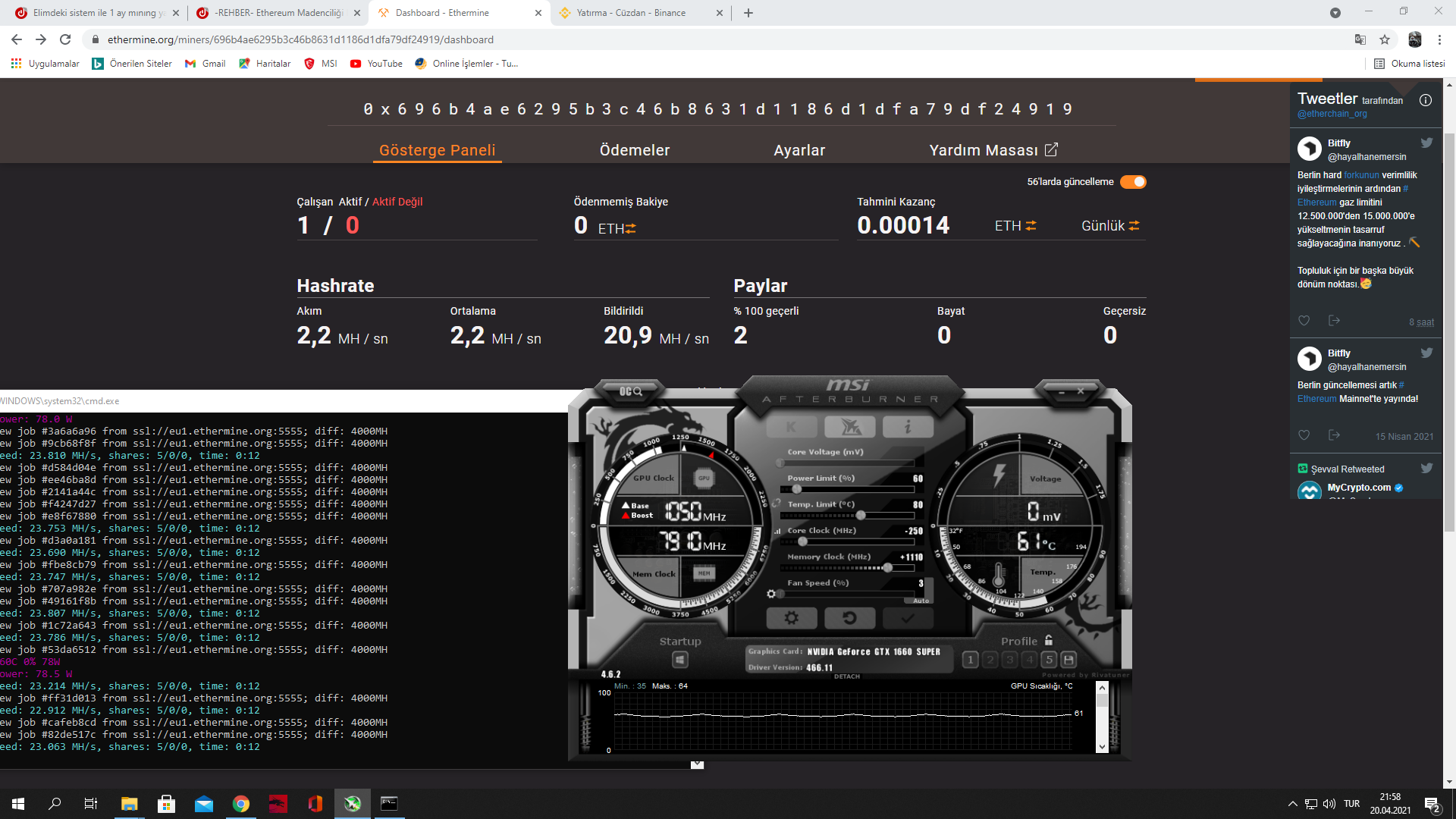The image size is (1456, 819).
Task: Open the Gmail bookmark
Action: 206,64
